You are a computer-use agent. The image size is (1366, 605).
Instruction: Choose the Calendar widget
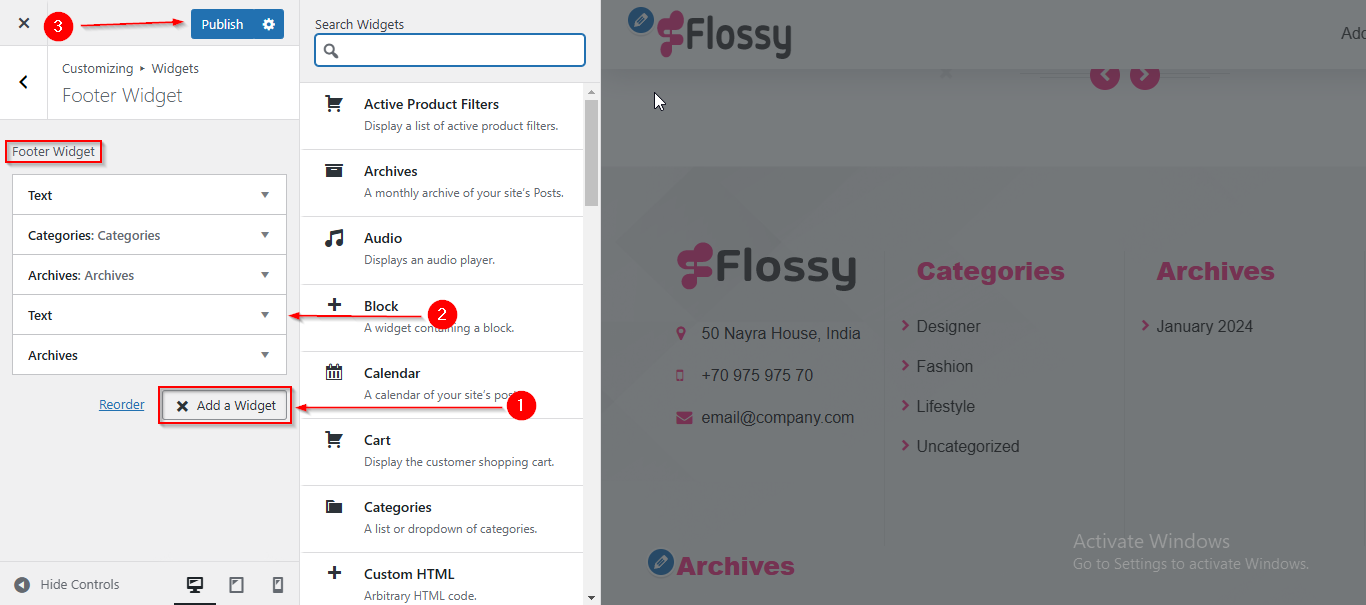point(442,384)
